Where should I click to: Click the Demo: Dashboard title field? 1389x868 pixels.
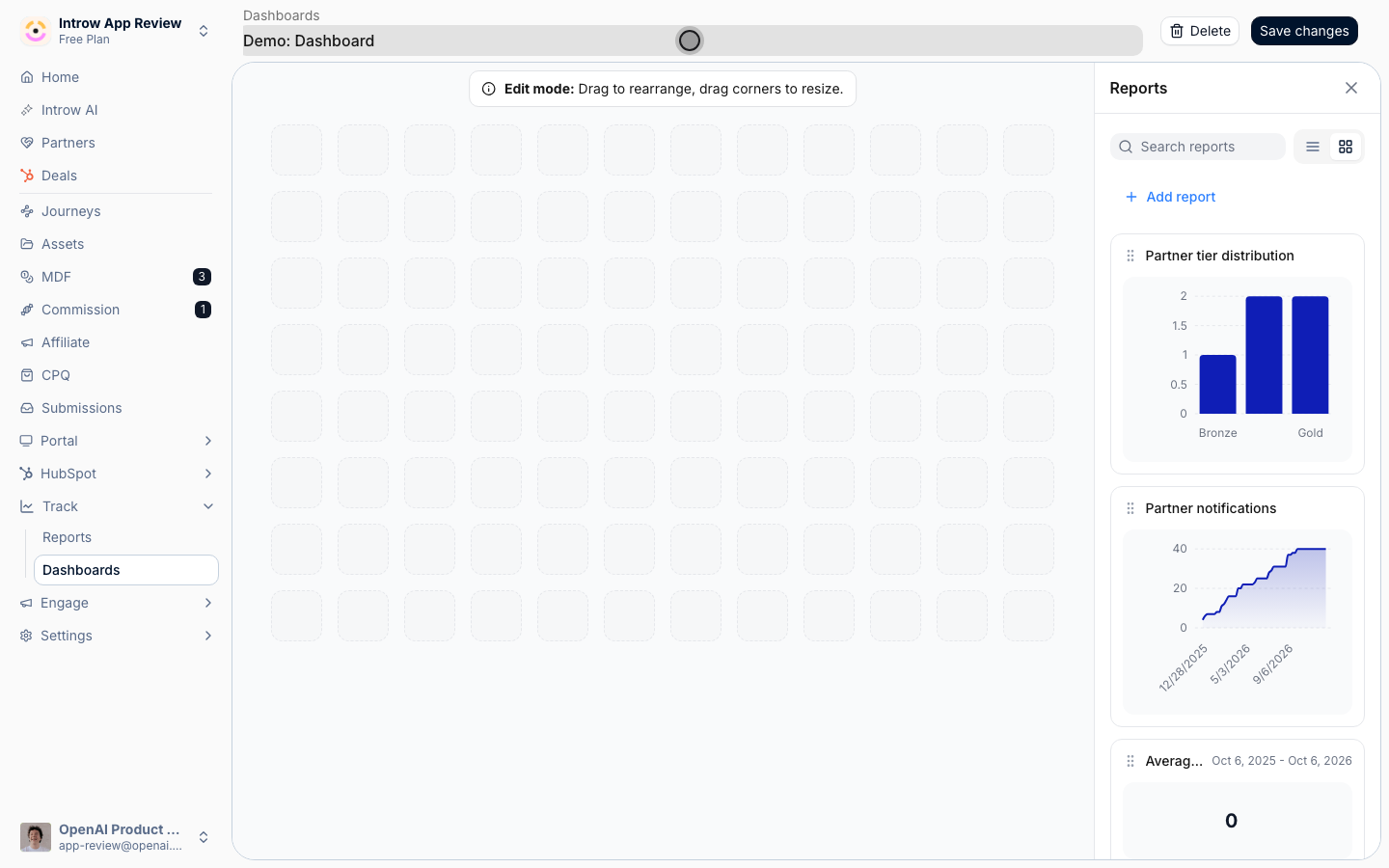tap(693, 41)
